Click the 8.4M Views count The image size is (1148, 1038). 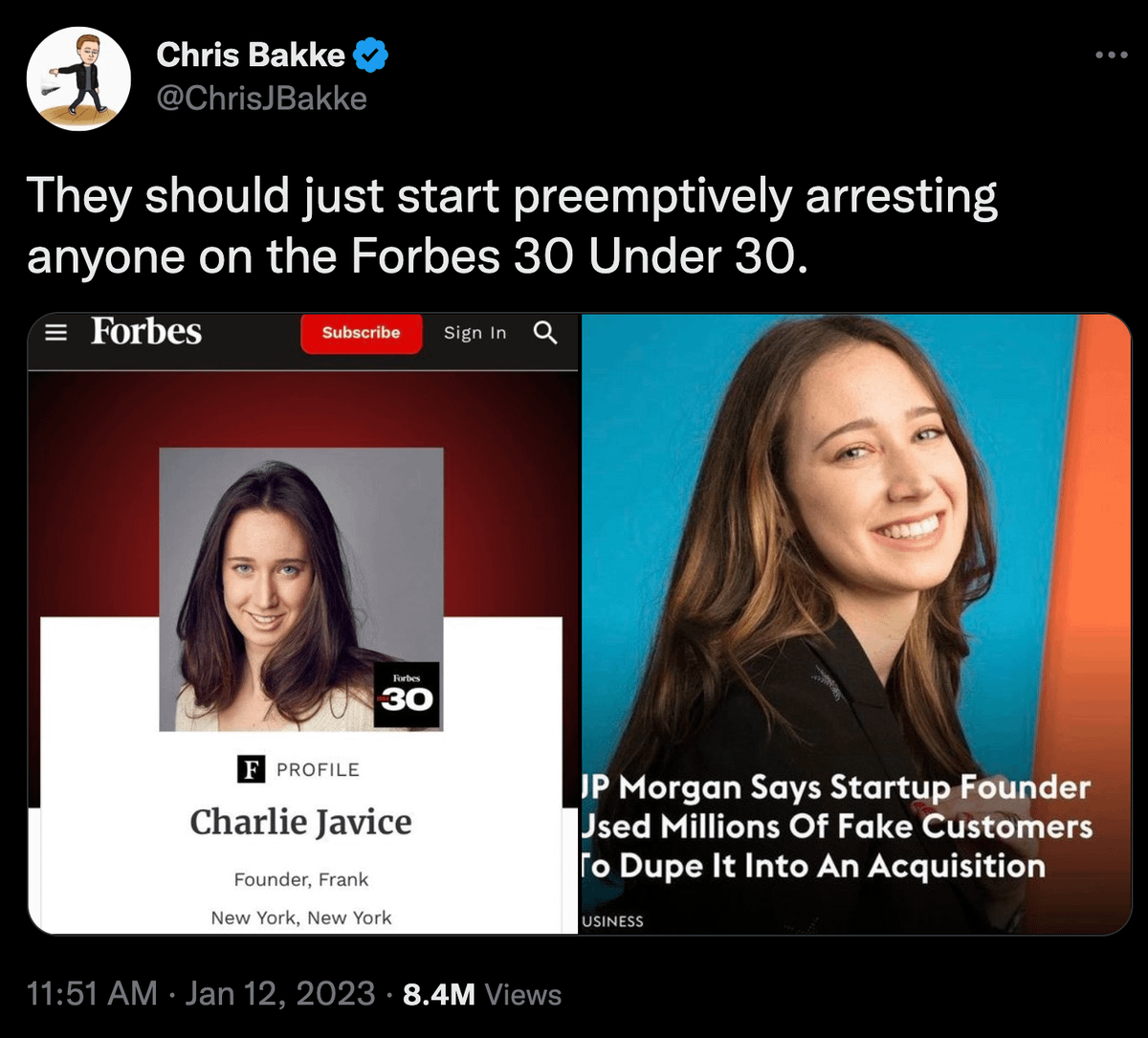pos(482,994)
